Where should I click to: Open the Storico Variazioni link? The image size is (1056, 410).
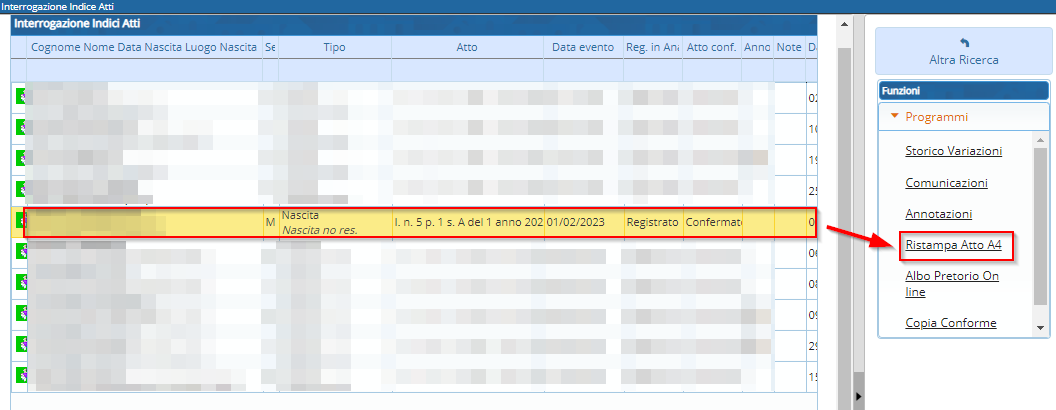953,151
